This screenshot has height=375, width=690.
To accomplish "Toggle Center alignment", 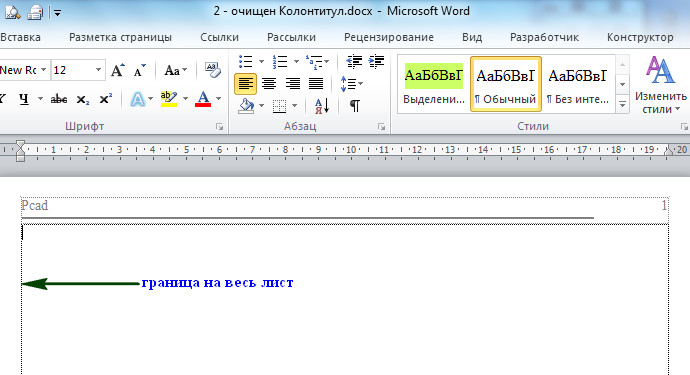I will pos(269,84).
